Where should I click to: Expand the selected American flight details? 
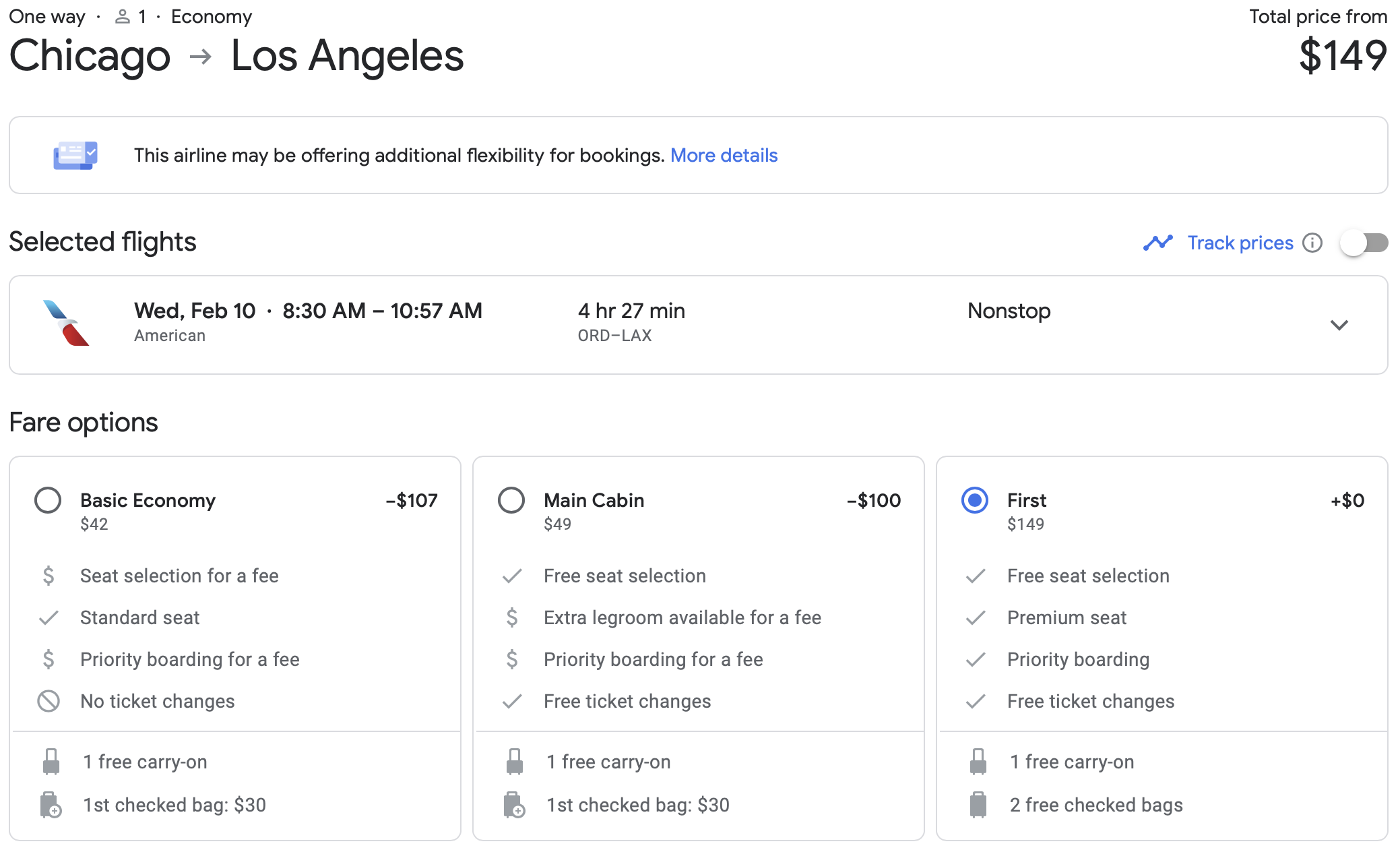pyautogui.click(x=1339, y=325)
